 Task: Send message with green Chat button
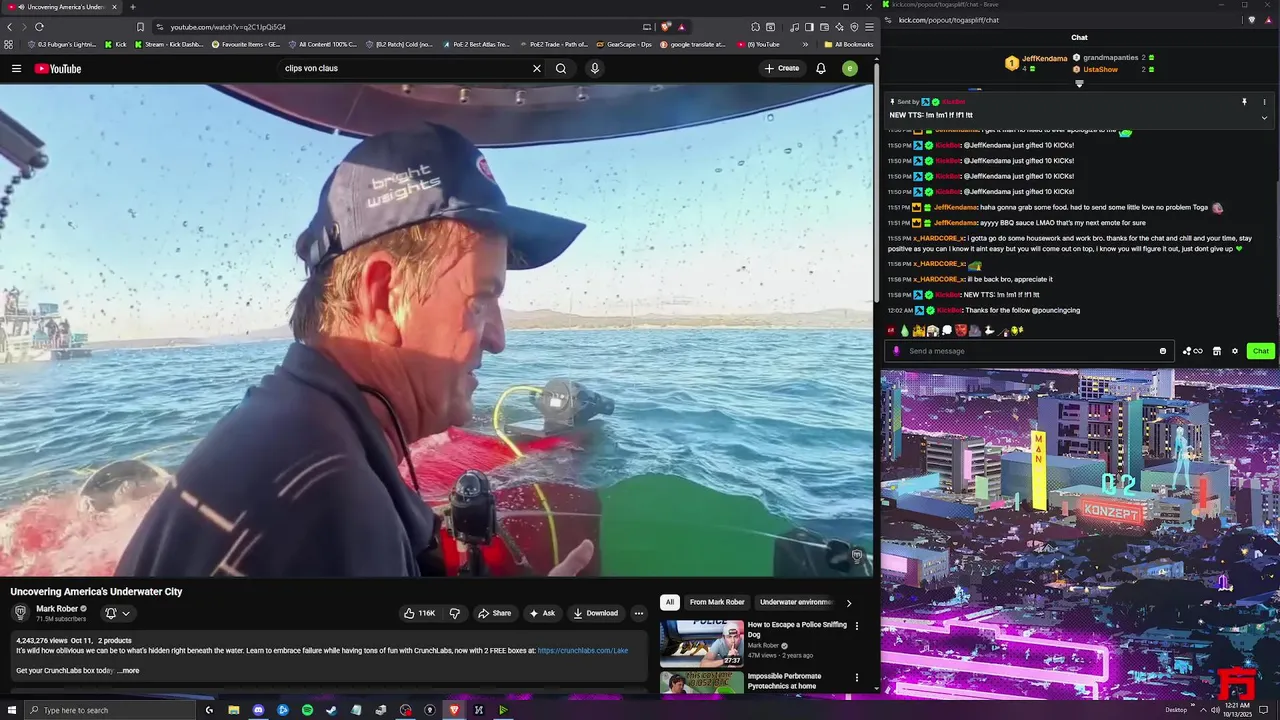tap(1260, 351)
